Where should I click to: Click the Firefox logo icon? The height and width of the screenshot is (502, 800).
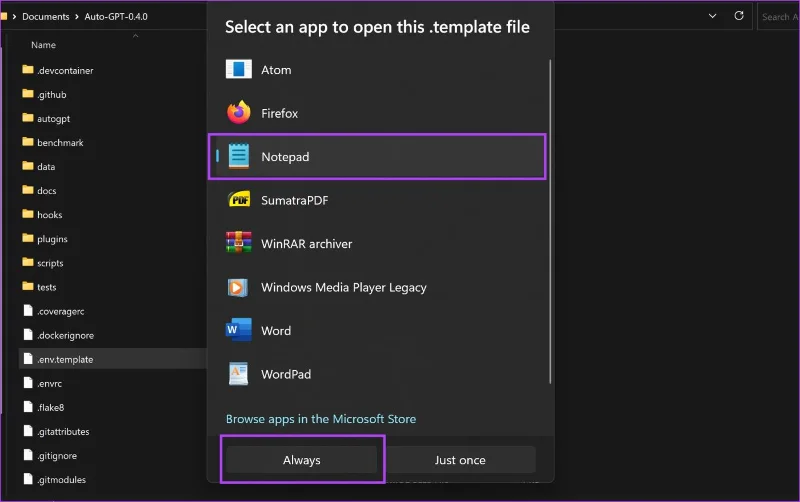tap(239, 112)
